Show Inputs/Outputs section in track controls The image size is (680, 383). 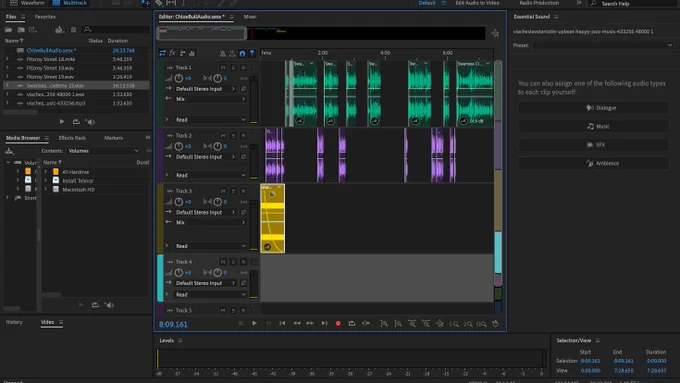tap(162, 53)
